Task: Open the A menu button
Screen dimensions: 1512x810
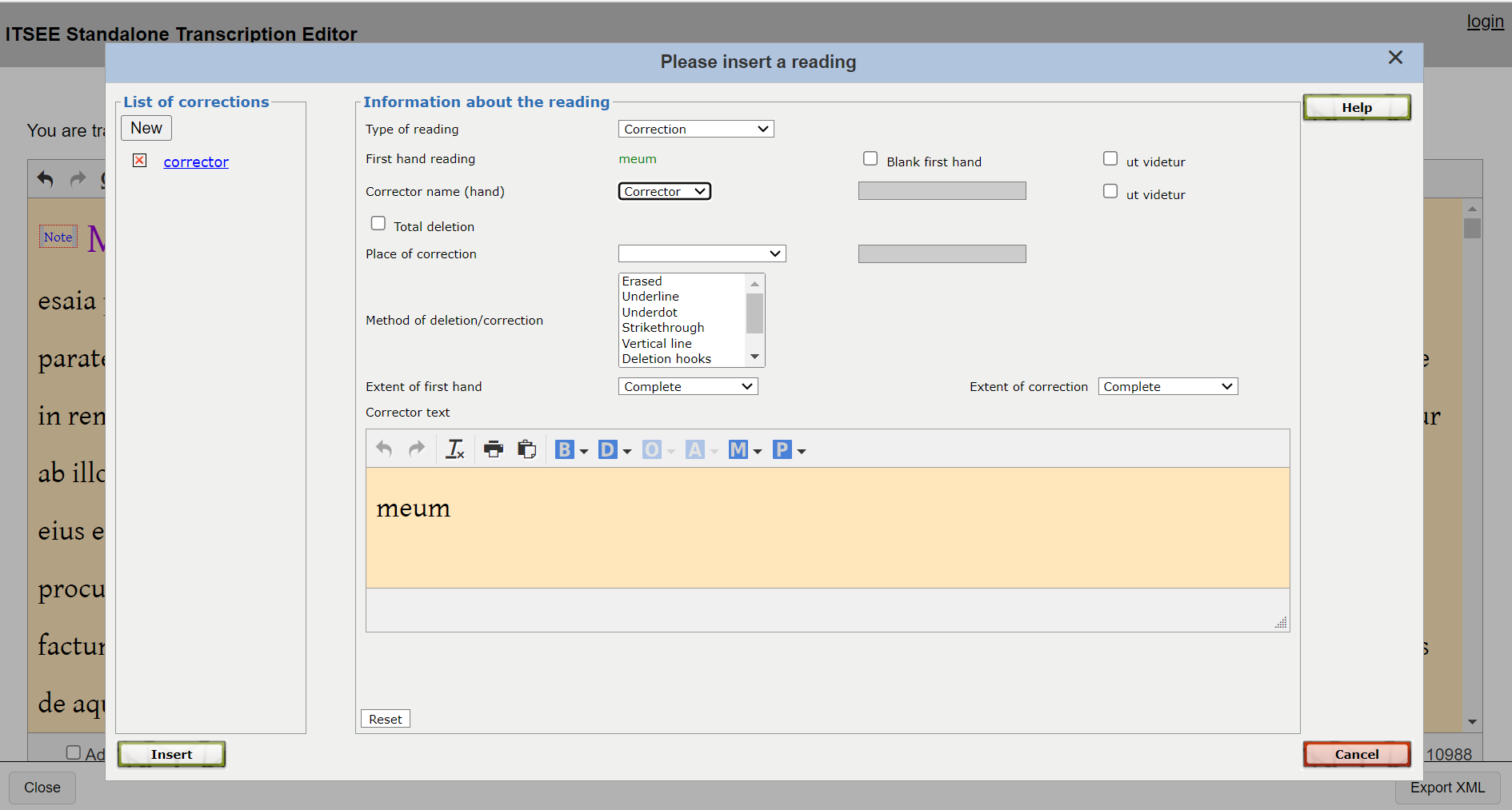Action: tap(702, 450)
